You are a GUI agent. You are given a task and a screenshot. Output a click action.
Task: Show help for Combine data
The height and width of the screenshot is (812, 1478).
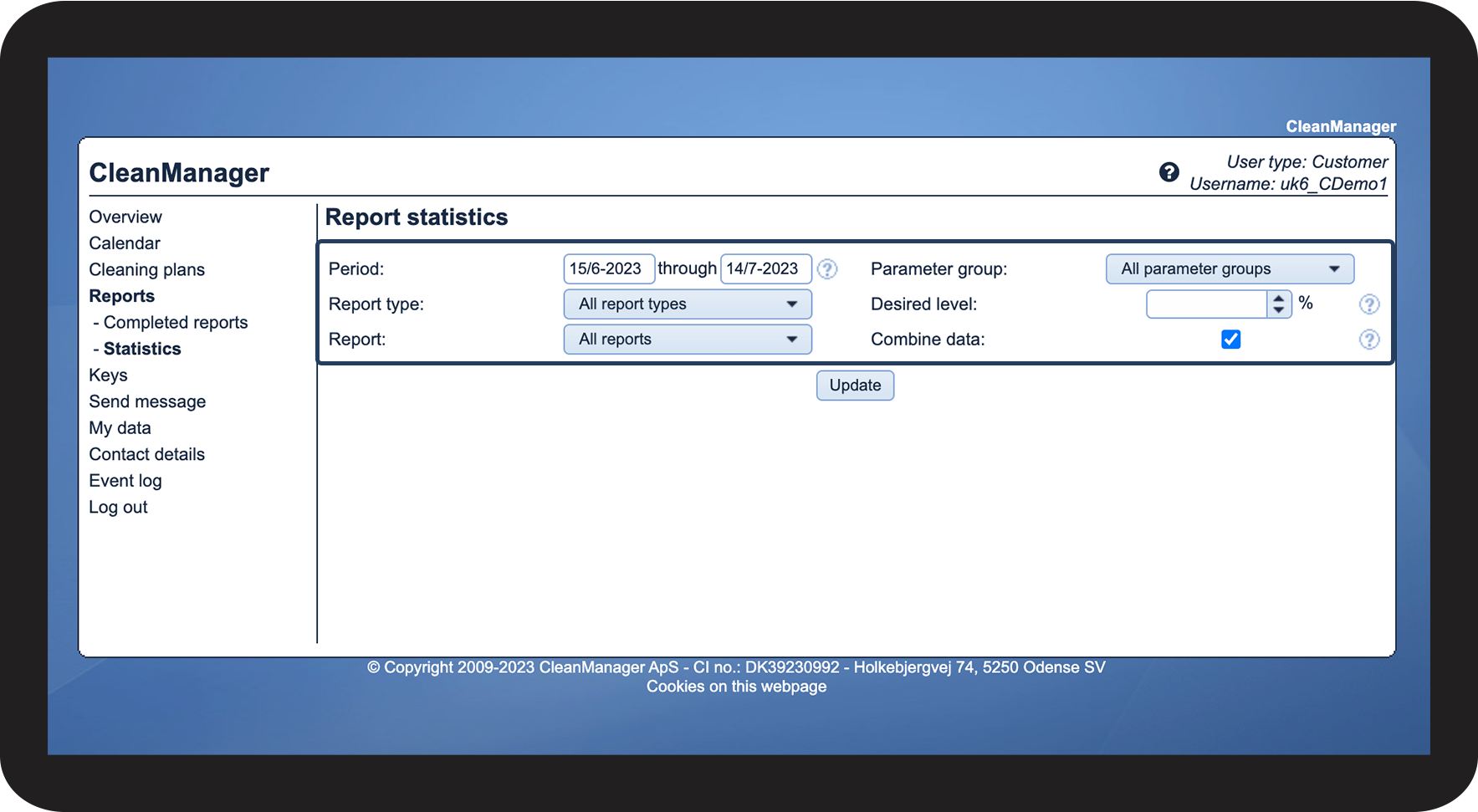(1369, 340)
